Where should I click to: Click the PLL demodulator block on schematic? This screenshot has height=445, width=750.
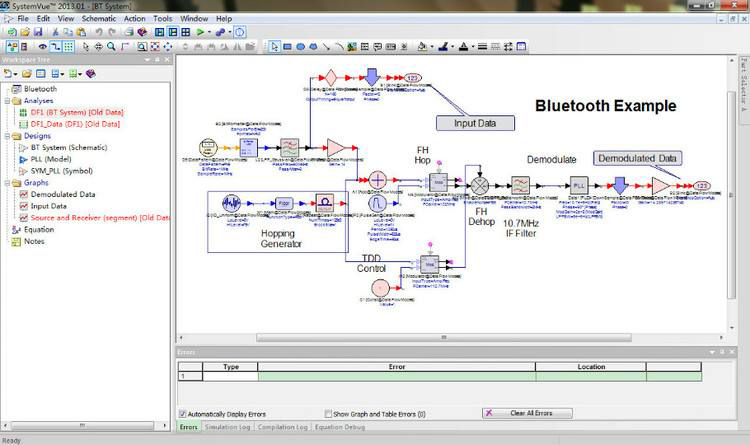[x=579, y=185]
